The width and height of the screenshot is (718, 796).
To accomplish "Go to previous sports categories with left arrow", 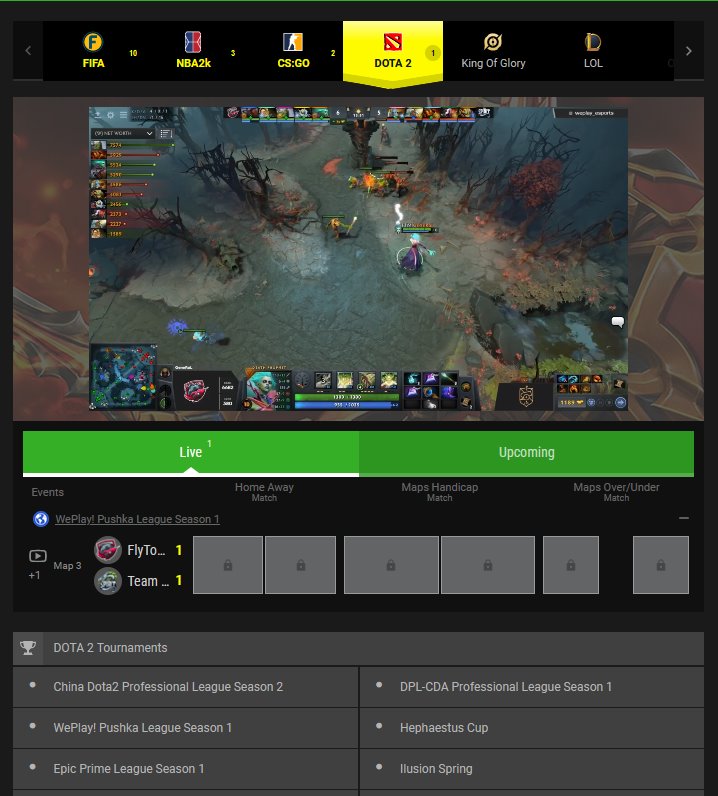I will [28, 51].
